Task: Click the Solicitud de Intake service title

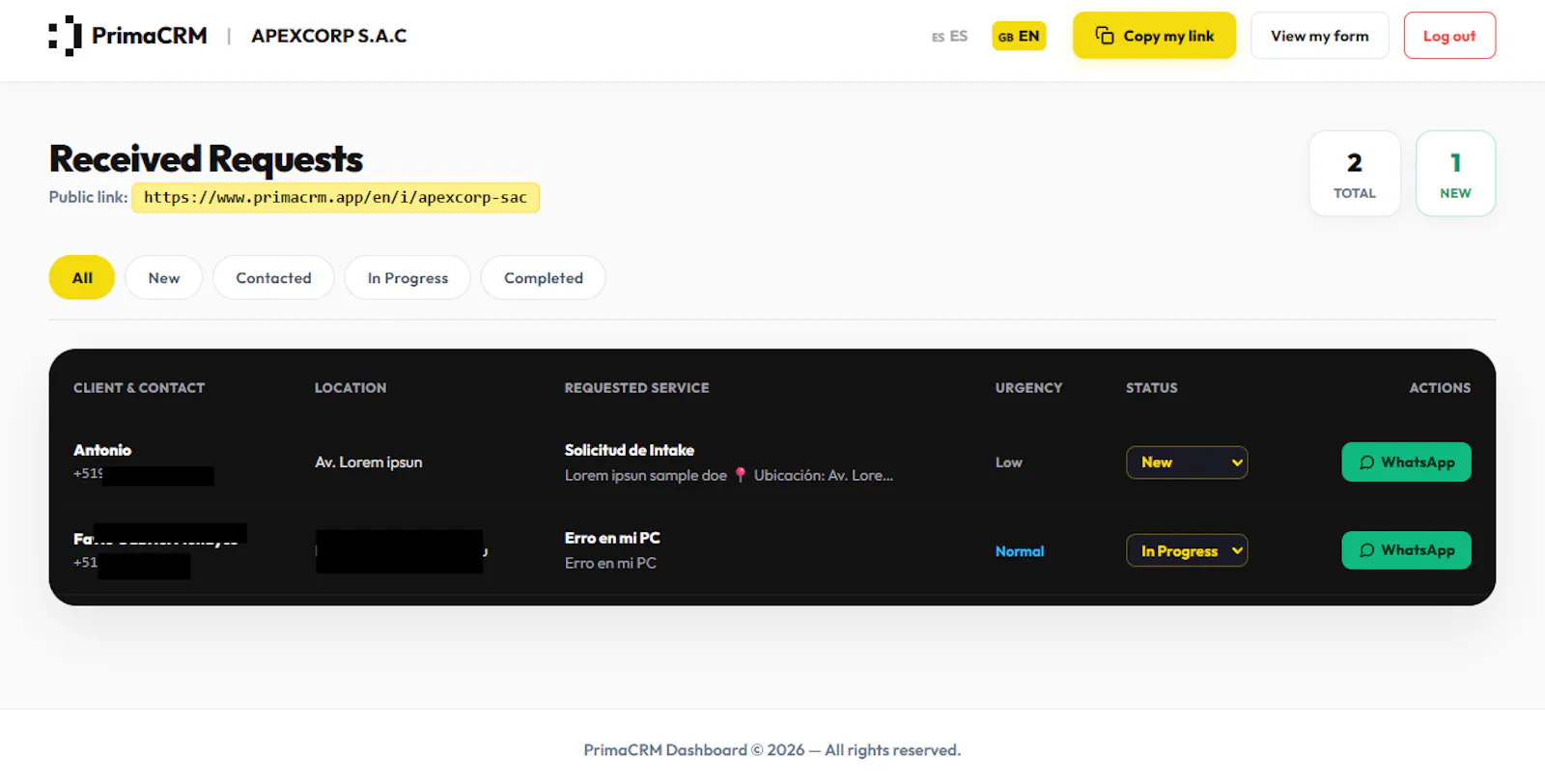Action: (630, 450)
